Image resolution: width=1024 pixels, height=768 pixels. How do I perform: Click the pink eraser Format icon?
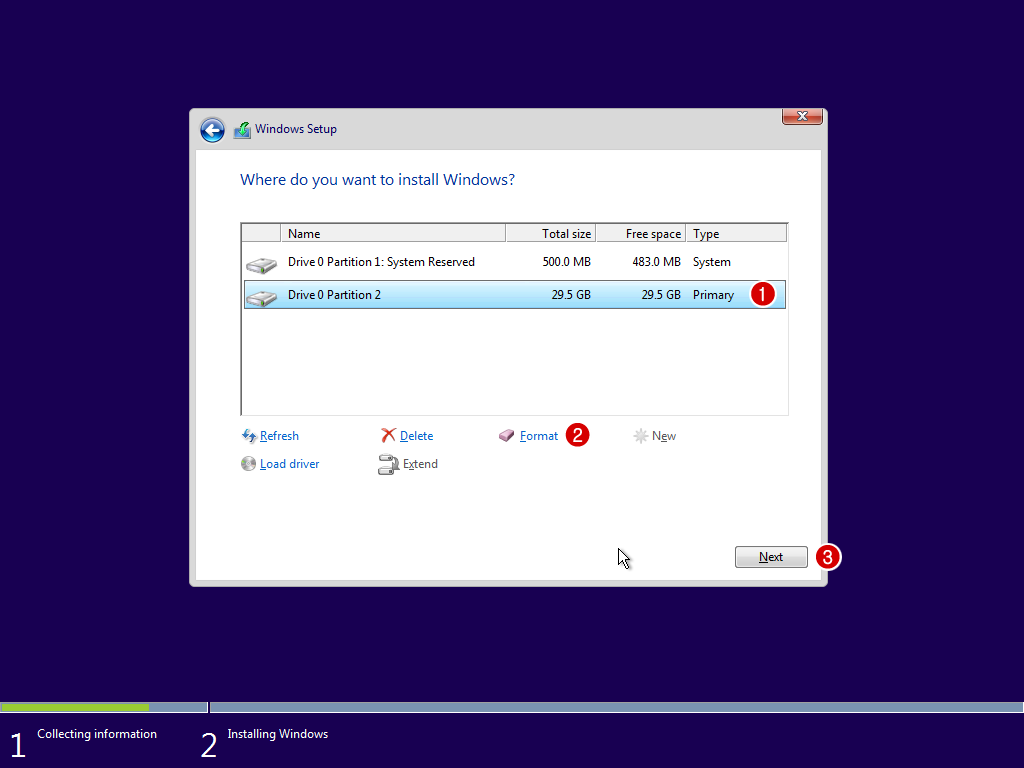click(x=506, y=436)
